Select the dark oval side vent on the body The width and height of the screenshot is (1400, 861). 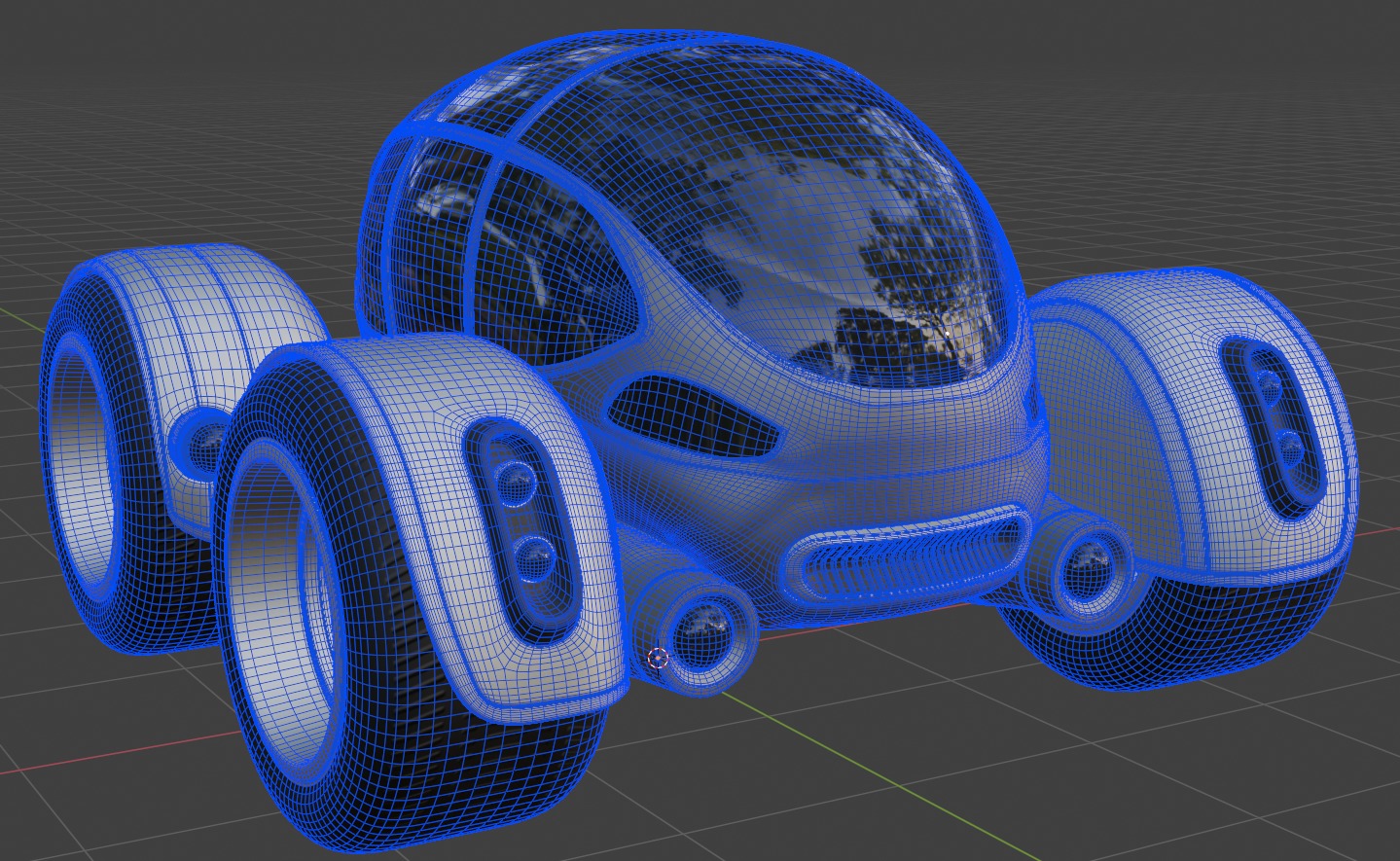point(693,416)
